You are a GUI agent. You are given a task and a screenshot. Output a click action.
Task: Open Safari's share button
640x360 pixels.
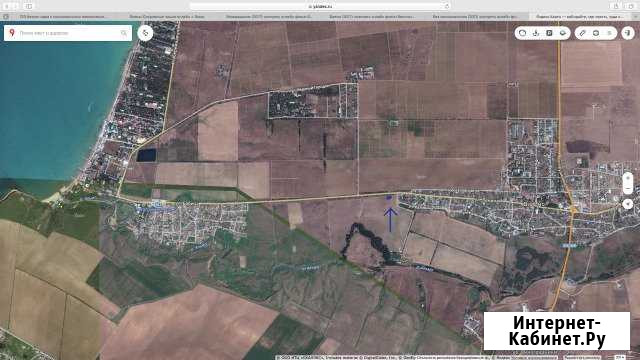pos(616,6)
